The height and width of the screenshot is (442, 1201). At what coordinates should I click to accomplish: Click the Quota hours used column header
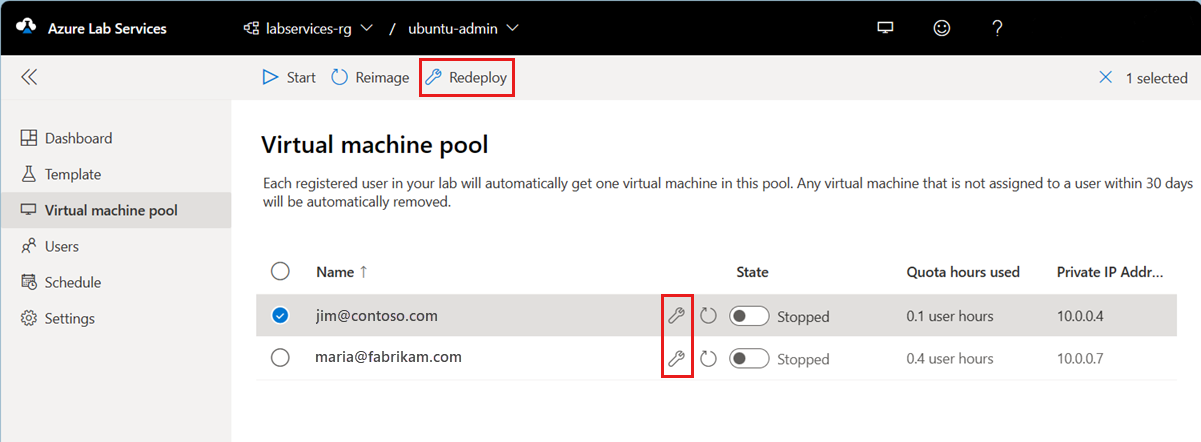point(963,272)
